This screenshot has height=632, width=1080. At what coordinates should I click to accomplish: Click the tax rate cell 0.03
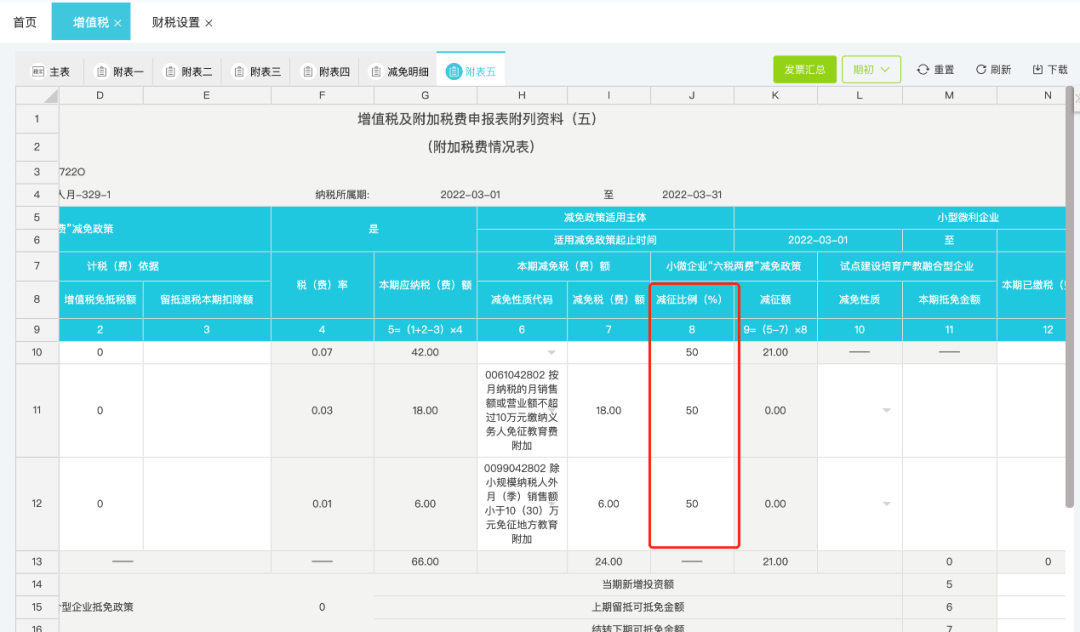(x=322, y=410)
